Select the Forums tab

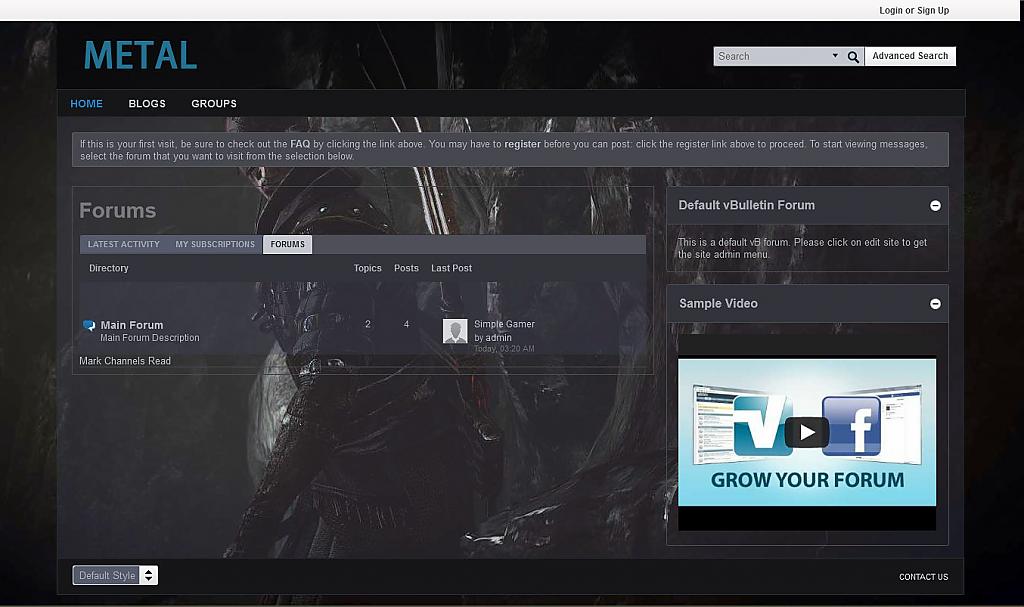point(287,244)
